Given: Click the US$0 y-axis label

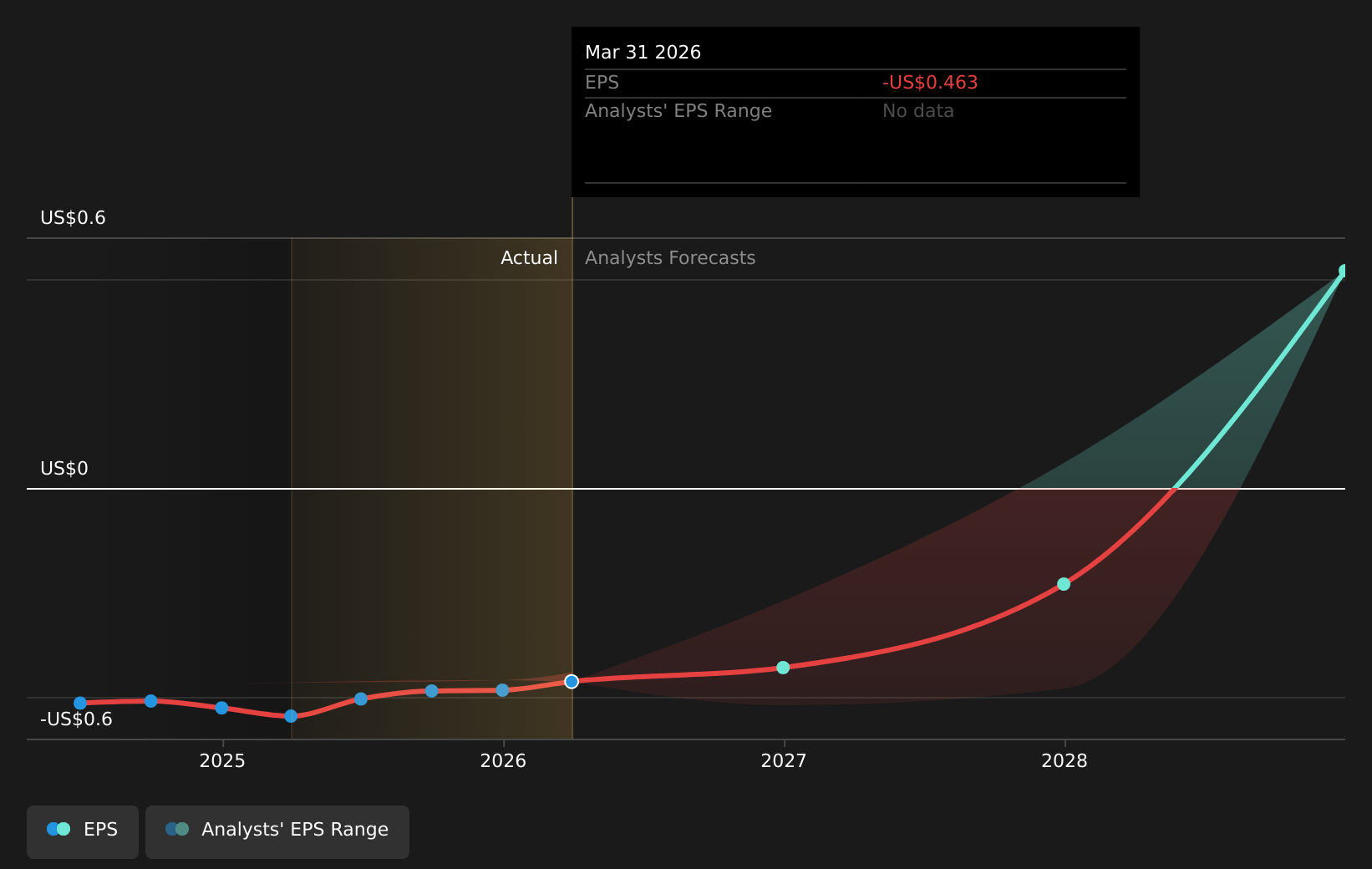Looking at the screenshot, I should click(x=64, y=469).
